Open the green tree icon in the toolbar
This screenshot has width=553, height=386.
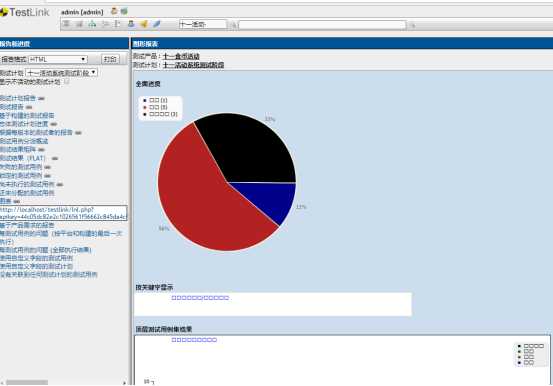point(92,24)
